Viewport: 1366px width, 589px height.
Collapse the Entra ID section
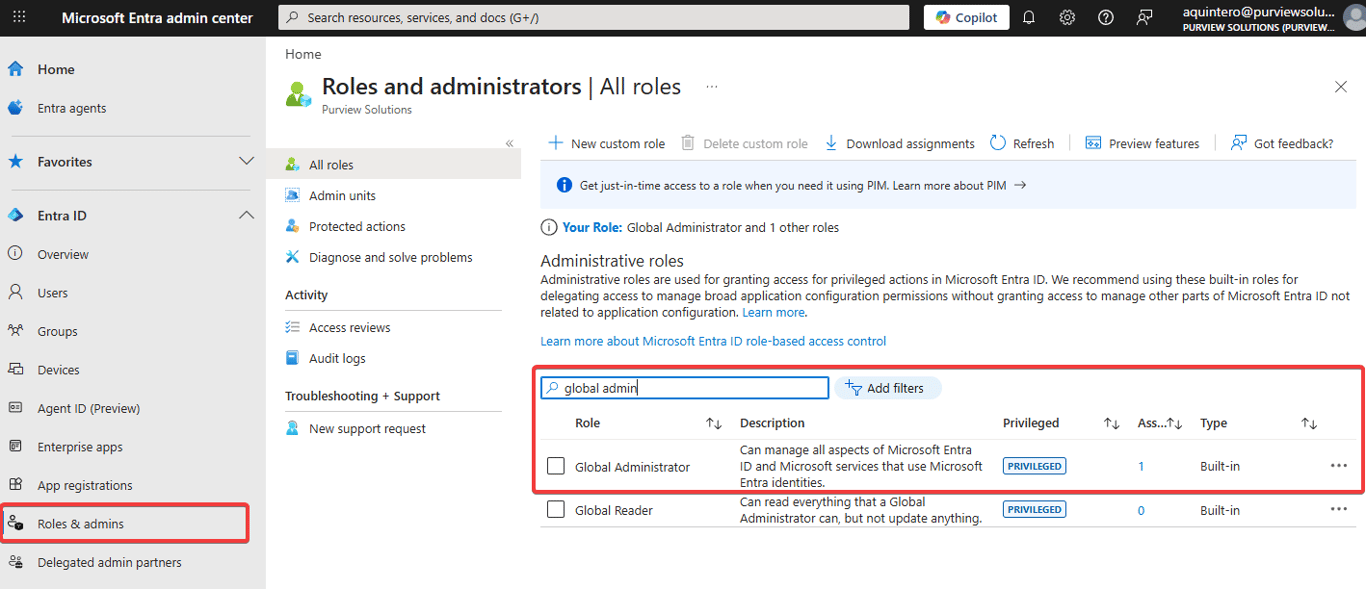[246, 215]
